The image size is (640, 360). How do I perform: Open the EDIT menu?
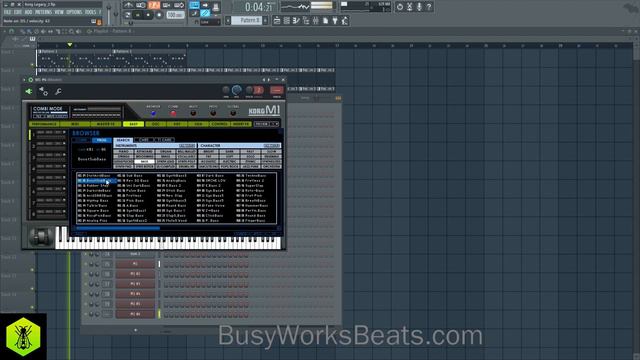[x=18, y=12]
